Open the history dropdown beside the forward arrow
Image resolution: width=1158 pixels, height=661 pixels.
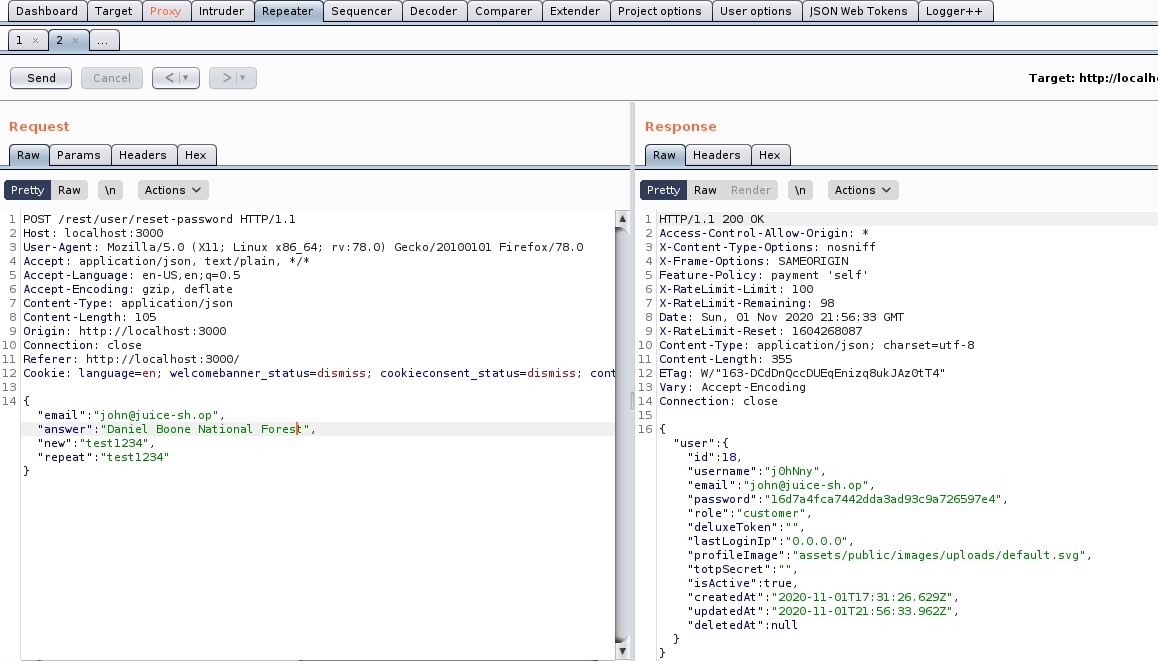point(240,77)
